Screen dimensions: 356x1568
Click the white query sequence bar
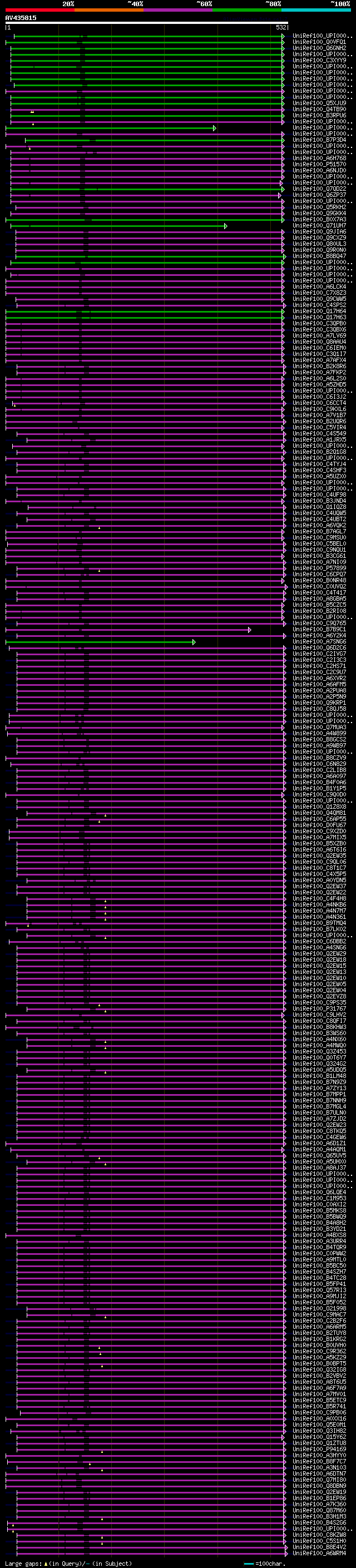tap(147, 22)
